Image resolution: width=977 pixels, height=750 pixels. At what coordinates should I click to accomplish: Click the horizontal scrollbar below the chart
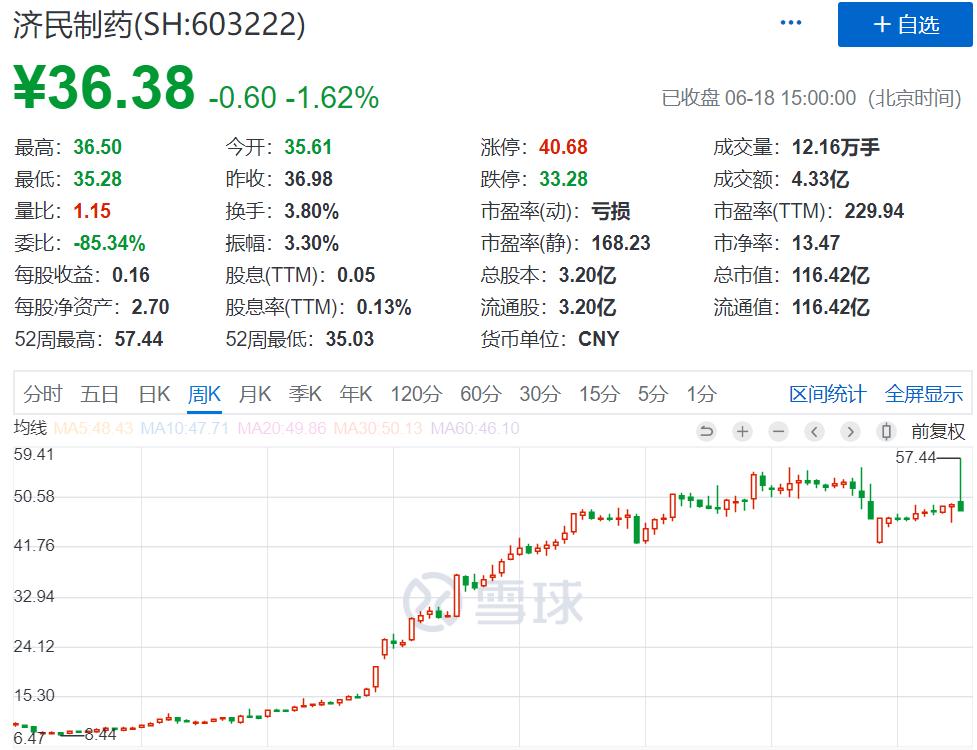[489, 745]
